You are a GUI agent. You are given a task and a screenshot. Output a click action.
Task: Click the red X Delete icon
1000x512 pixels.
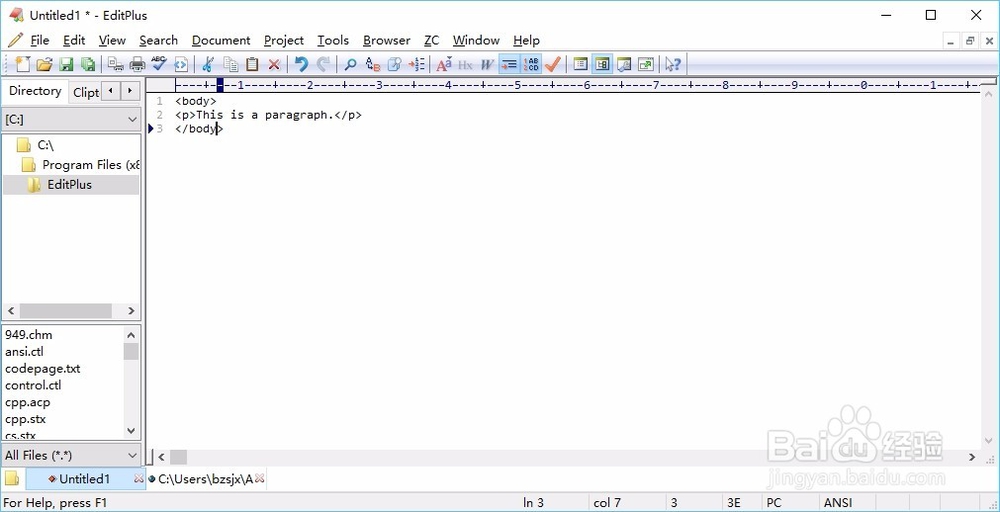coord(274,64)
